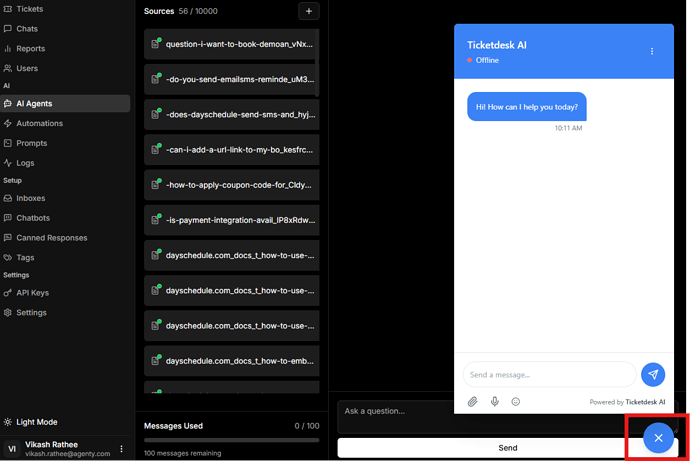Click document icon of -is-payment-integration-avail source

coord(156,220)
